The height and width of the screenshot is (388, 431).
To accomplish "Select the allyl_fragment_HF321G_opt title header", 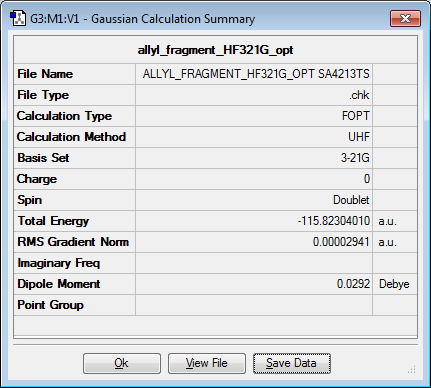I will (215, 50).
